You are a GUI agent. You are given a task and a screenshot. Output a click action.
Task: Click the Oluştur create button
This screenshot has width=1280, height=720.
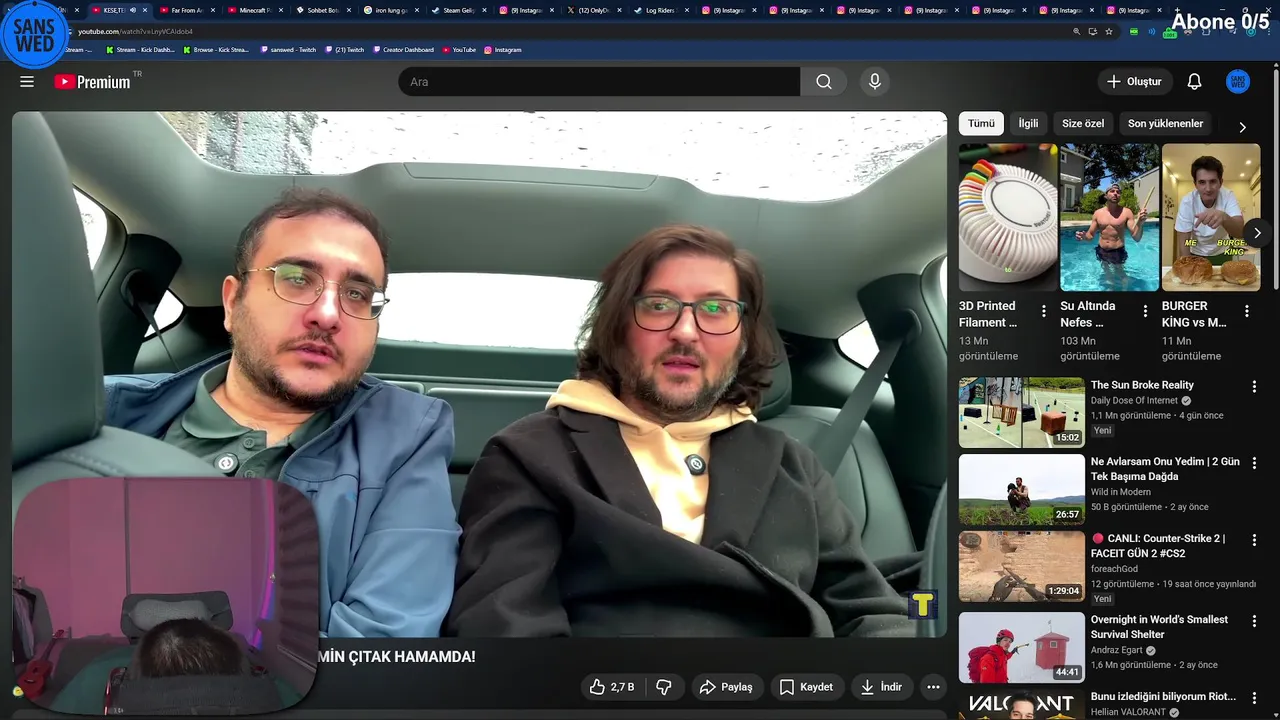click(1134, 82)
